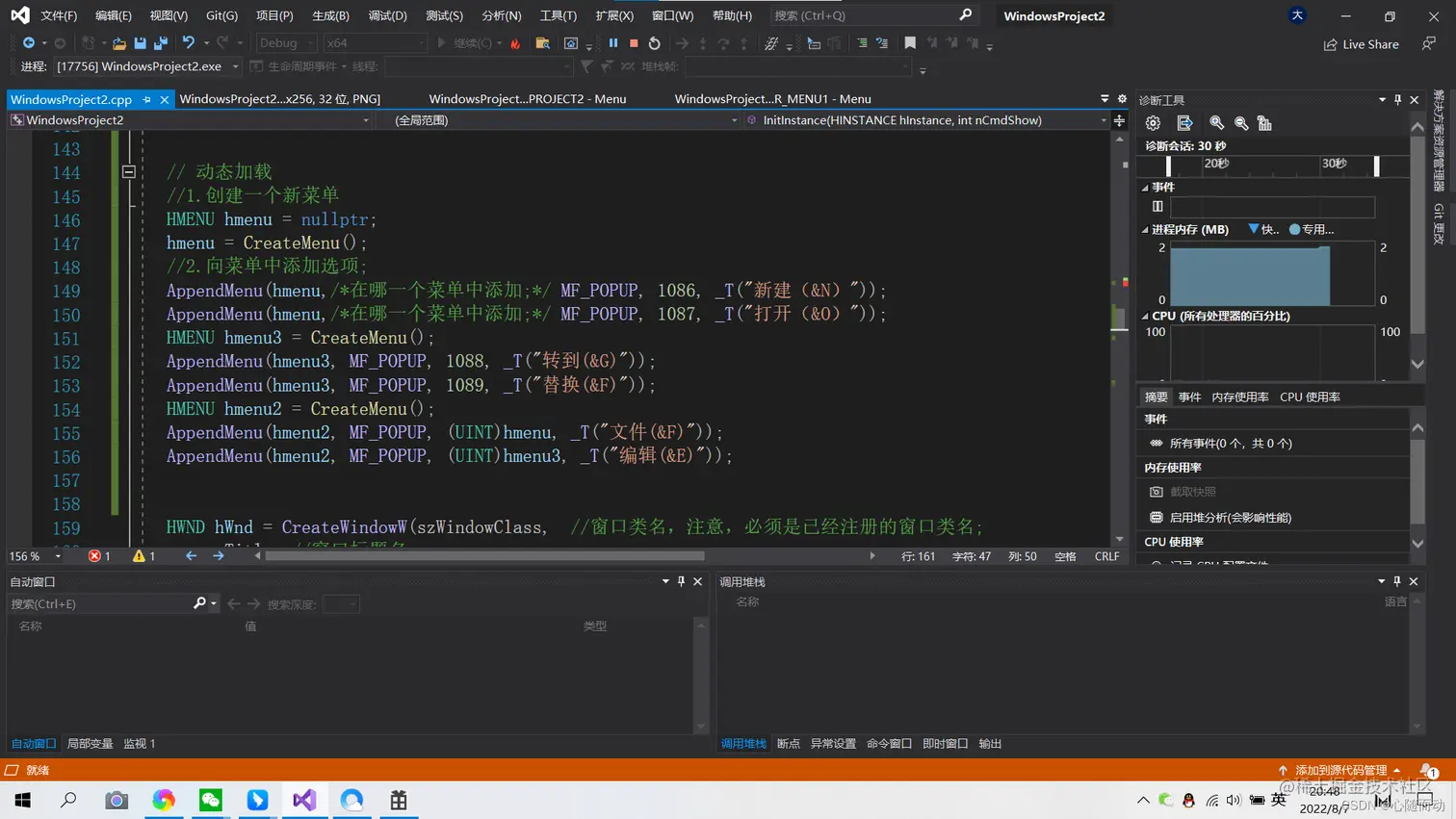This screenshot has width=1456, height=819.
Task: Open the 调试(D) menu
Action: [387, 15]
